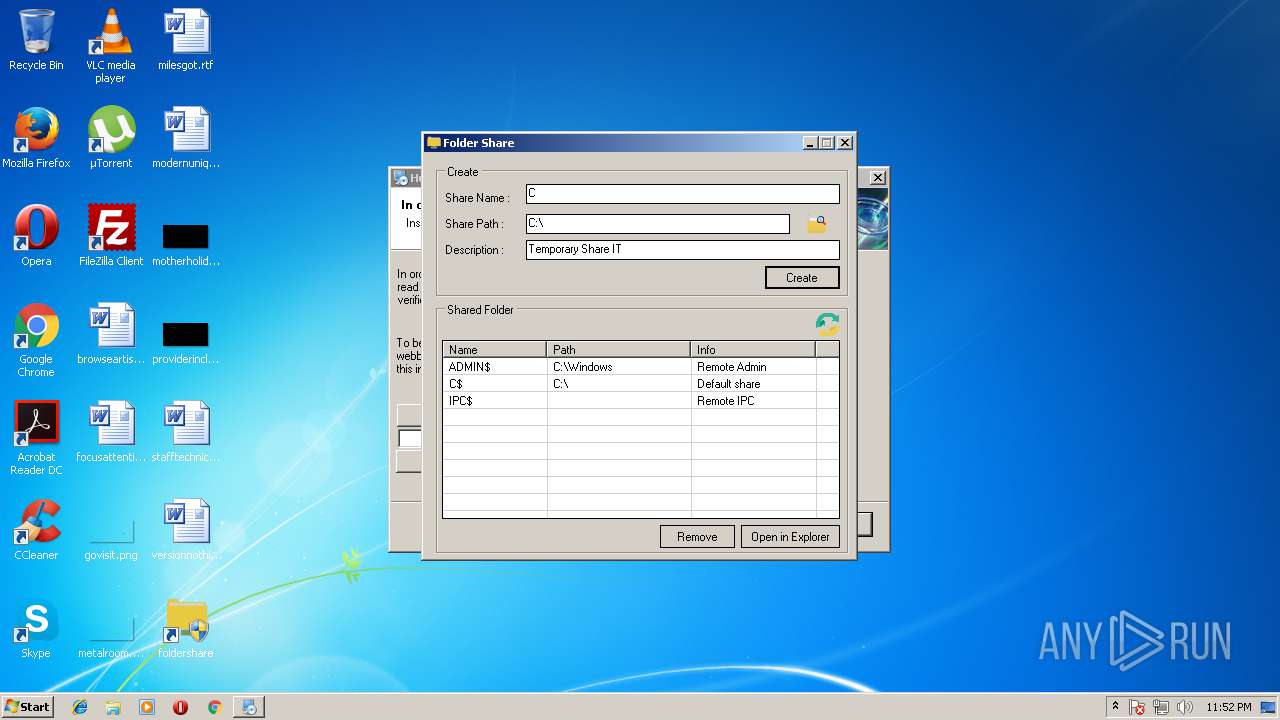The width and height of the screenshot is (1280, 720).
Task: Launch CCleaner desktop shortcut
Action: (x=36, y=530)
